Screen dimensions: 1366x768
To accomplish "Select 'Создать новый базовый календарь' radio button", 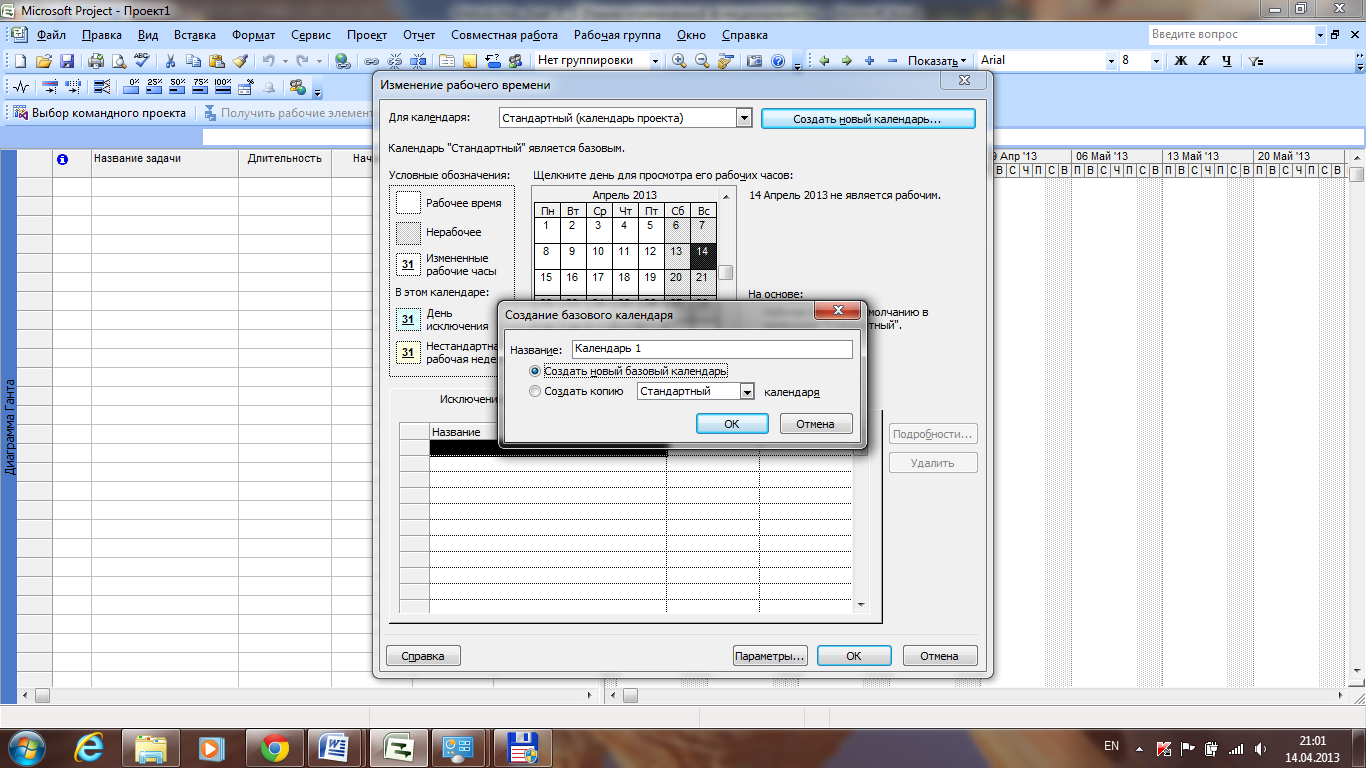I will [535, 371].
